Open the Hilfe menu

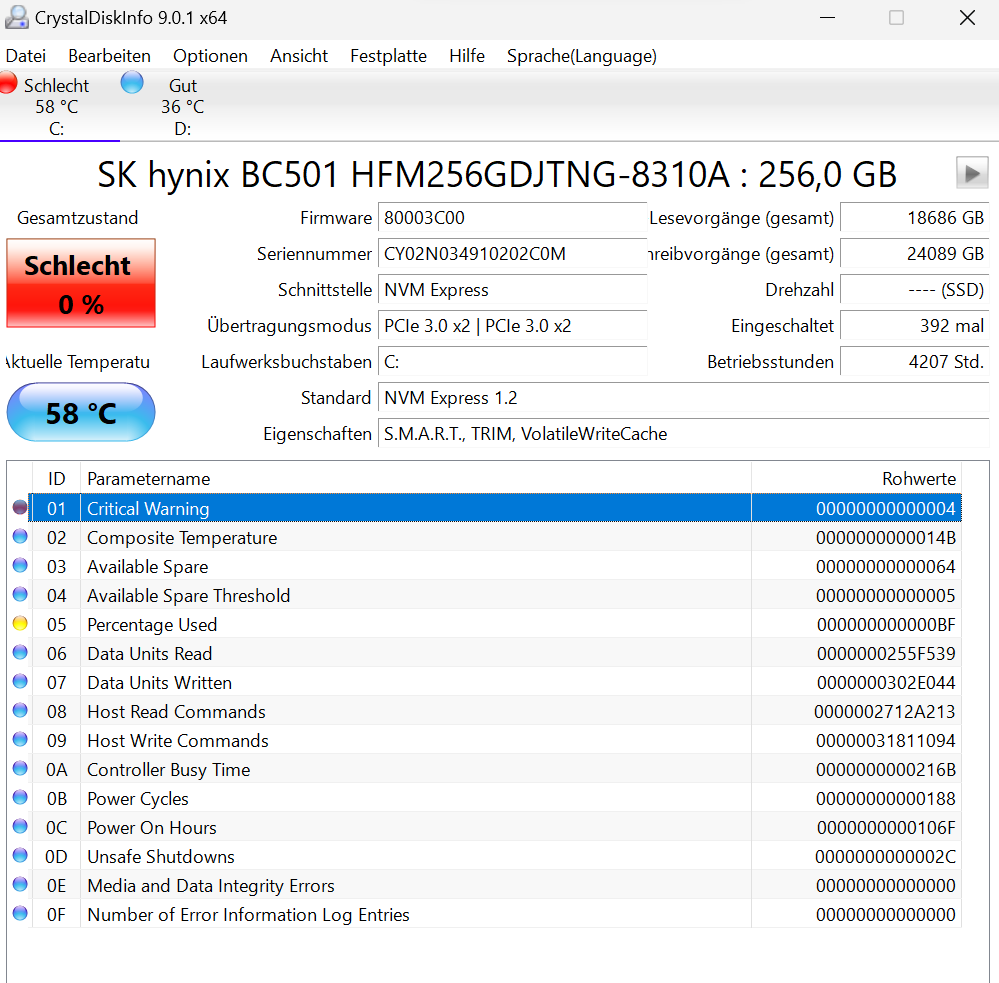point(466,56)
